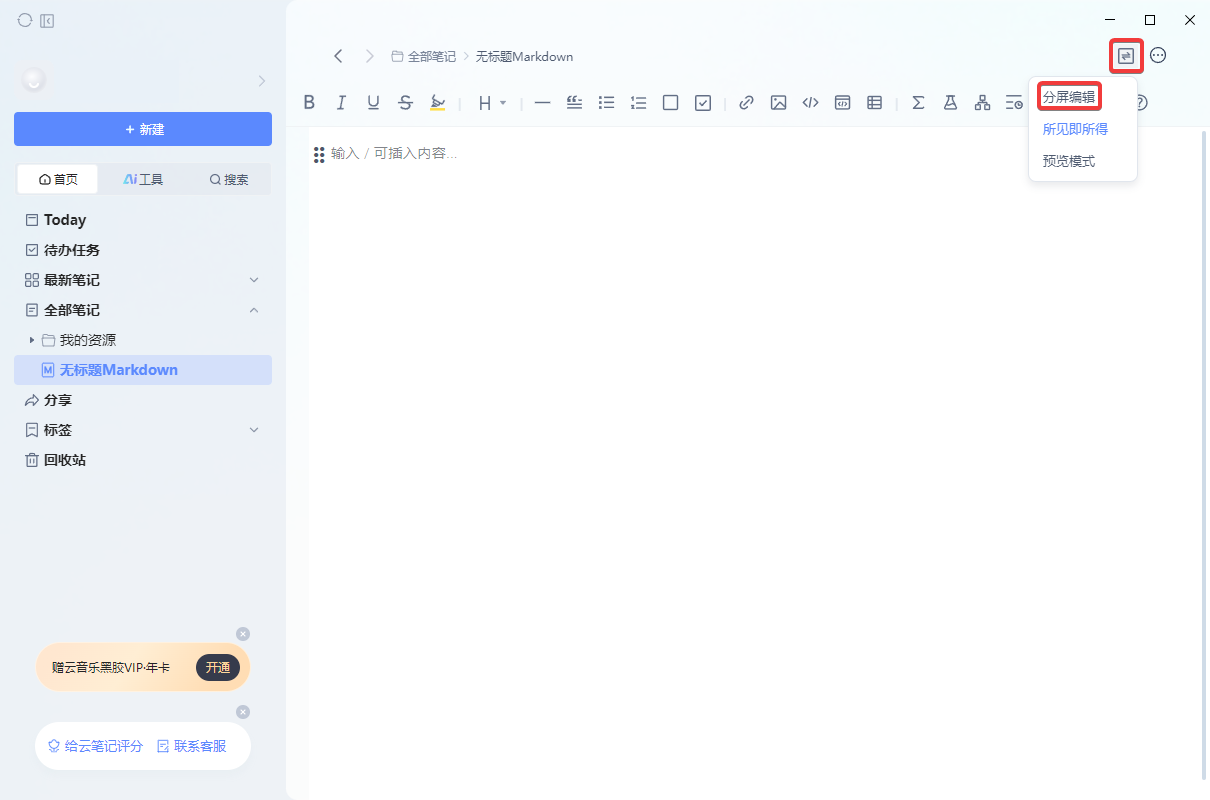Image resolution: width=1210 pixels, height=800 pixels.
Task: Go forward to next note
Action: point(369,56)
